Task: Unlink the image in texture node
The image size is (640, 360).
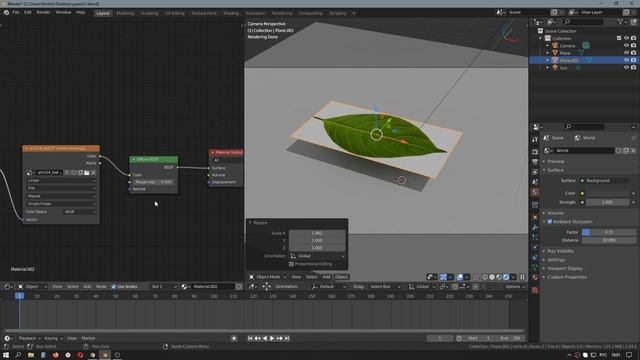Action: pyautogui.click(x=93, y=173)
